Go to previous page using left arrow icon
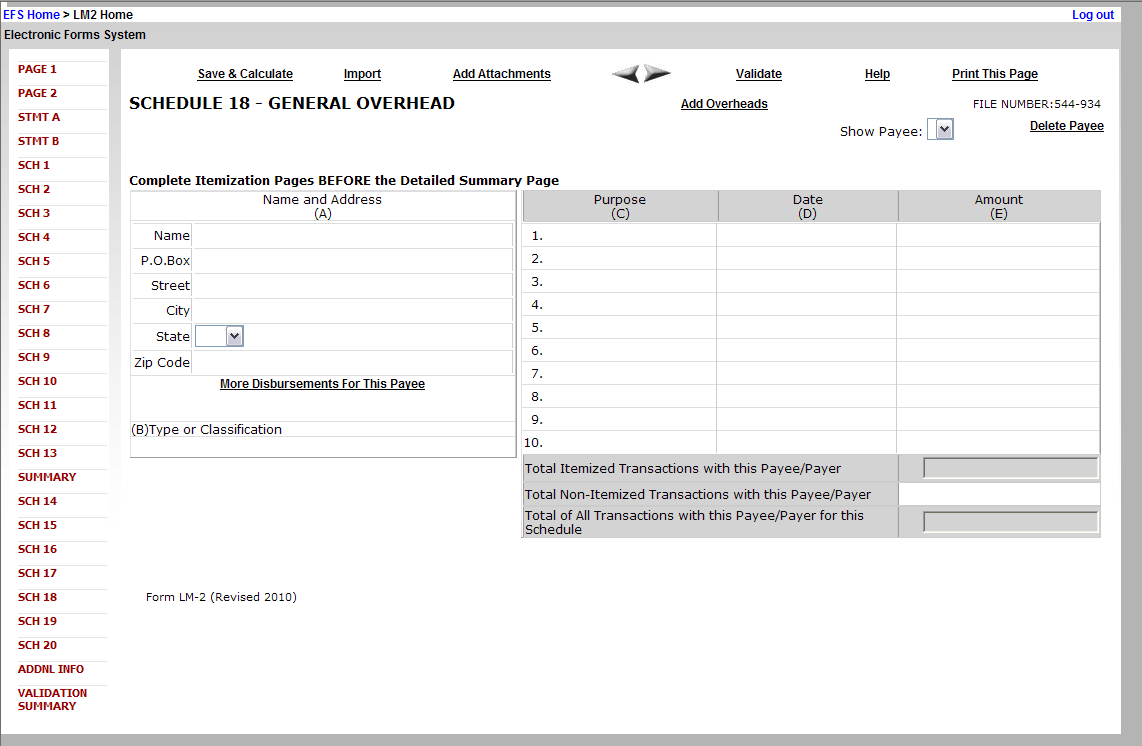 pyautogui.click(x=626, y=74)
